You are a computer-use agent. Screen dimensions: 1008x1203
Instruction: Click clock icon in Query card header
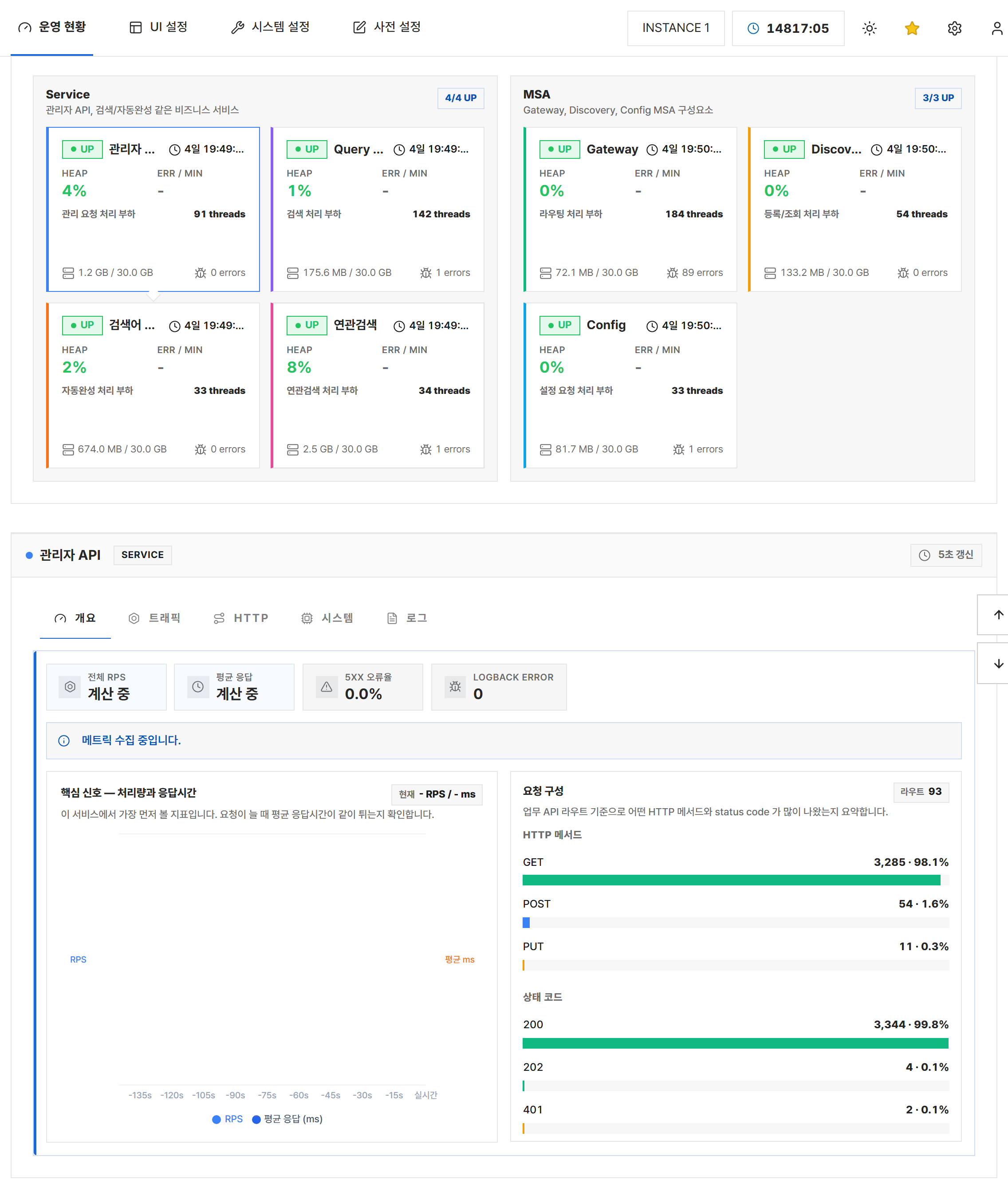pos(399,149)
